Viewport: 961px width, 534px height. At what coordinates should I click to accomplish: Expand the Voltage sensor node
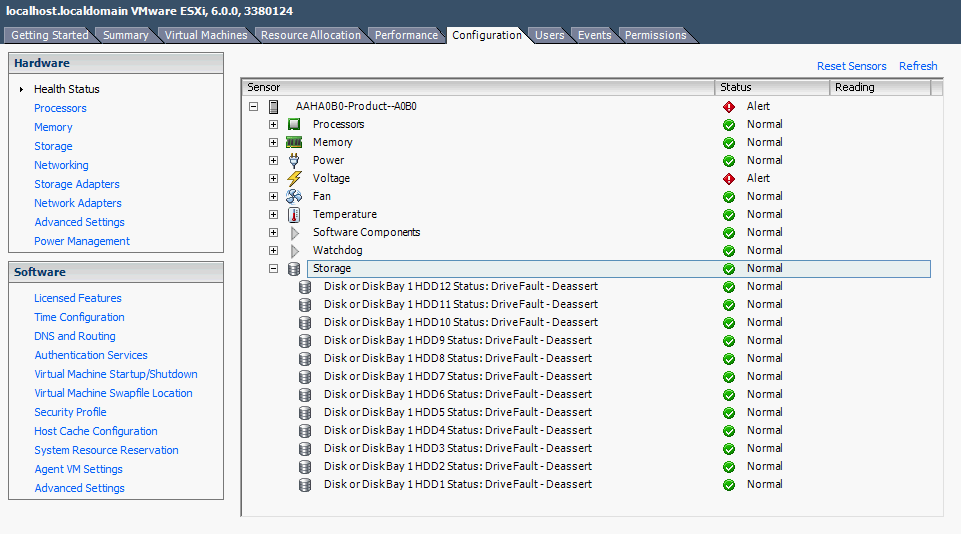[273, 178]
